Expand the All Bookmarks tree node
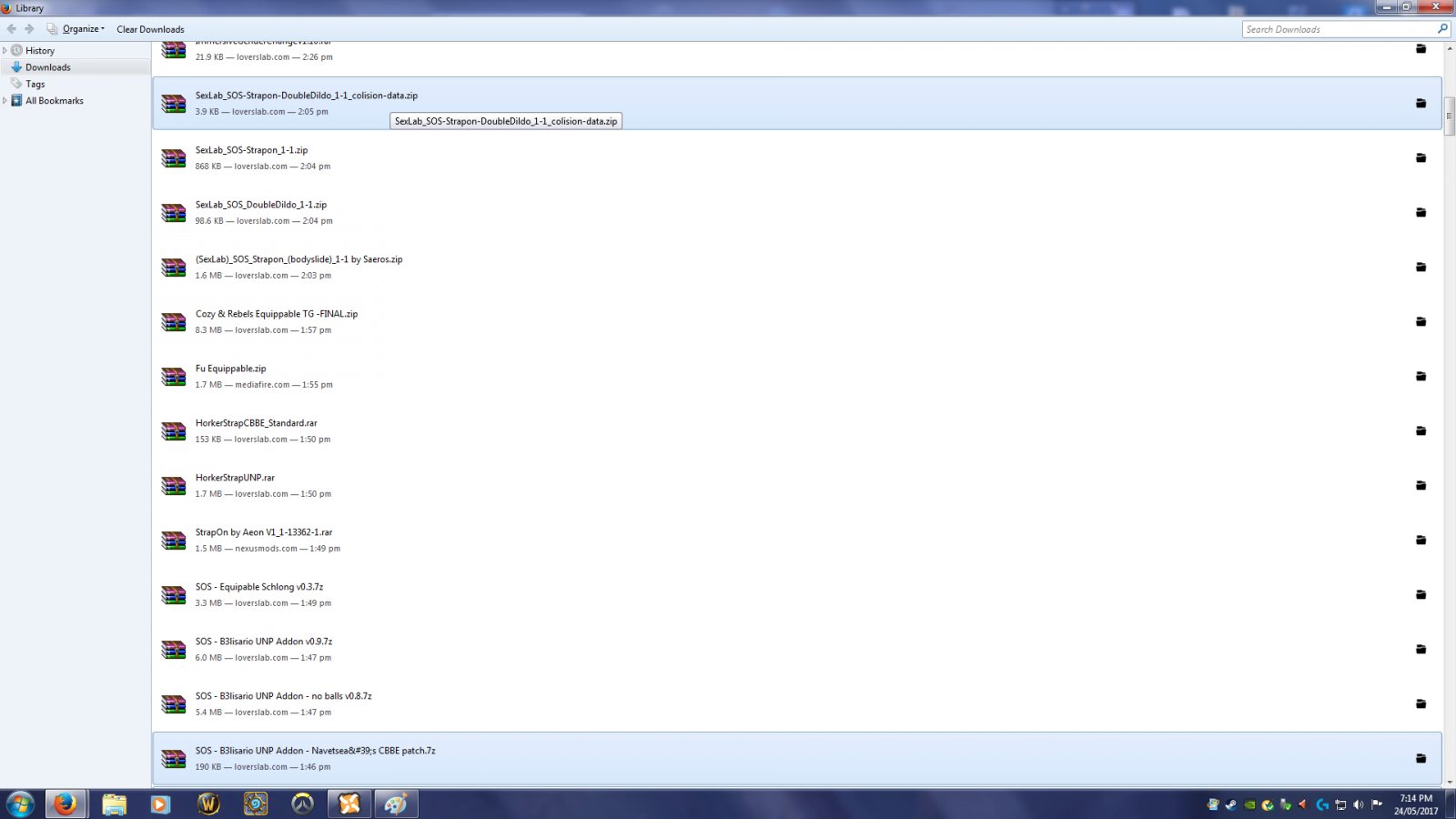The height and width of the screenshot is (819, 1456). pos(5,101)
